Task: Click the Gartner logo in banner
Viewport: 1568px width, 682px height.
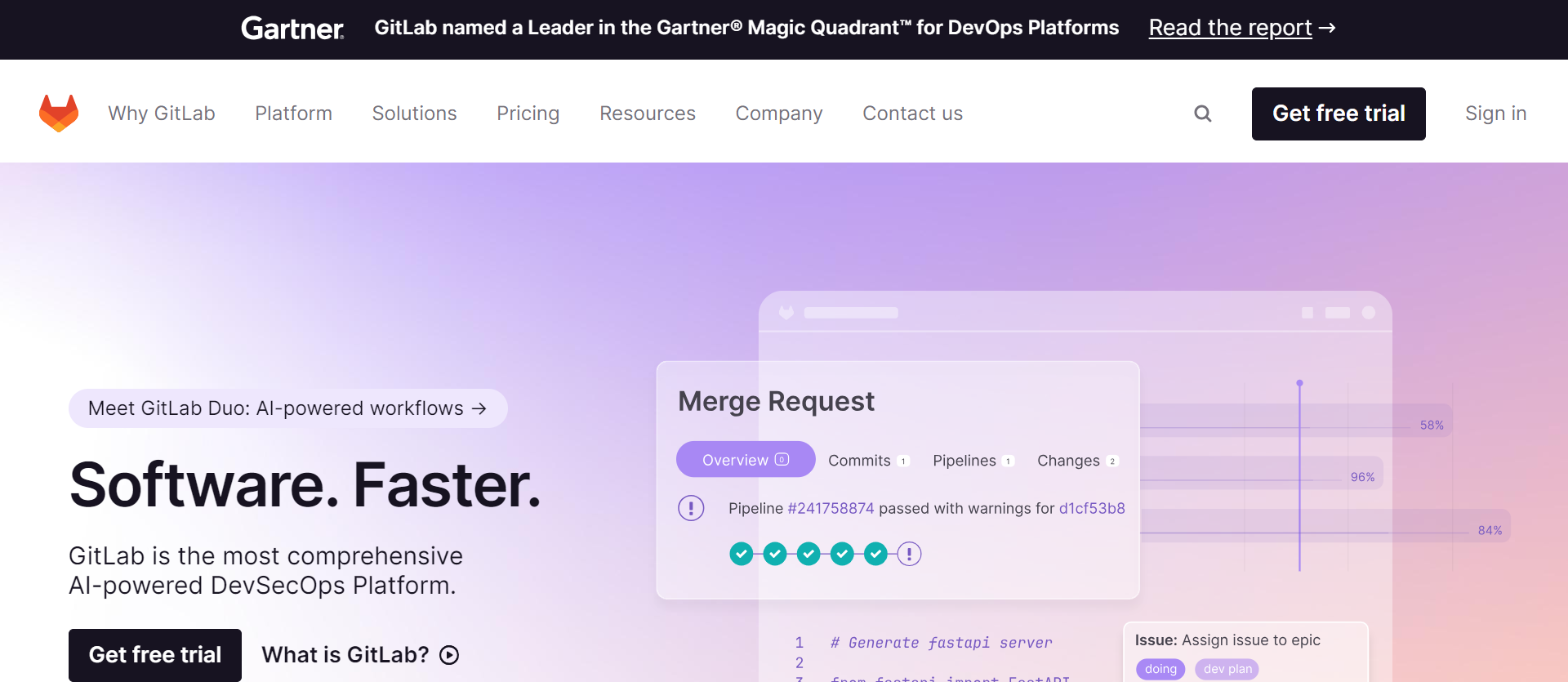Action: [292, 29]
